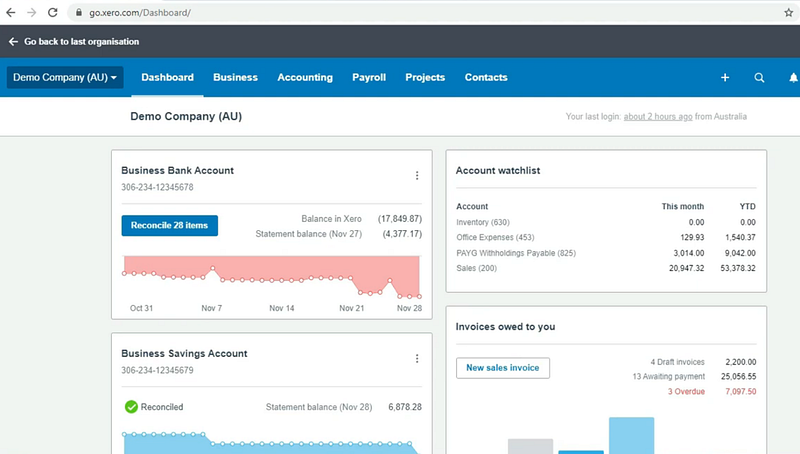Open the Business Bank Account title link
Image resolution: width=800 pixels, height=454 pixels.
pos(177,170)
